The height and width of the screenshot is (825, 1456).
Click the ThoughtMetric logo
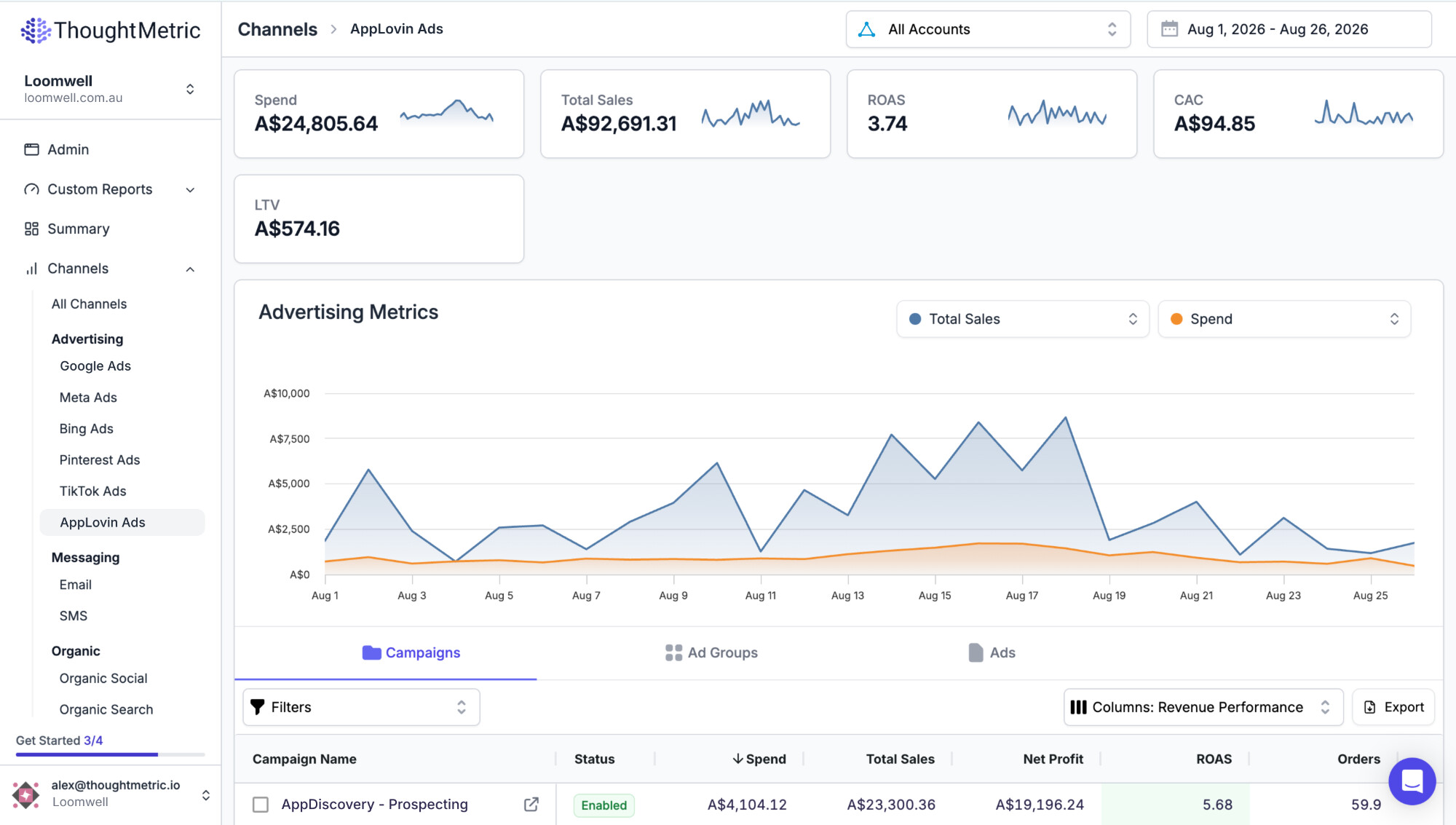pyautogui.click(x=110, y=30)
